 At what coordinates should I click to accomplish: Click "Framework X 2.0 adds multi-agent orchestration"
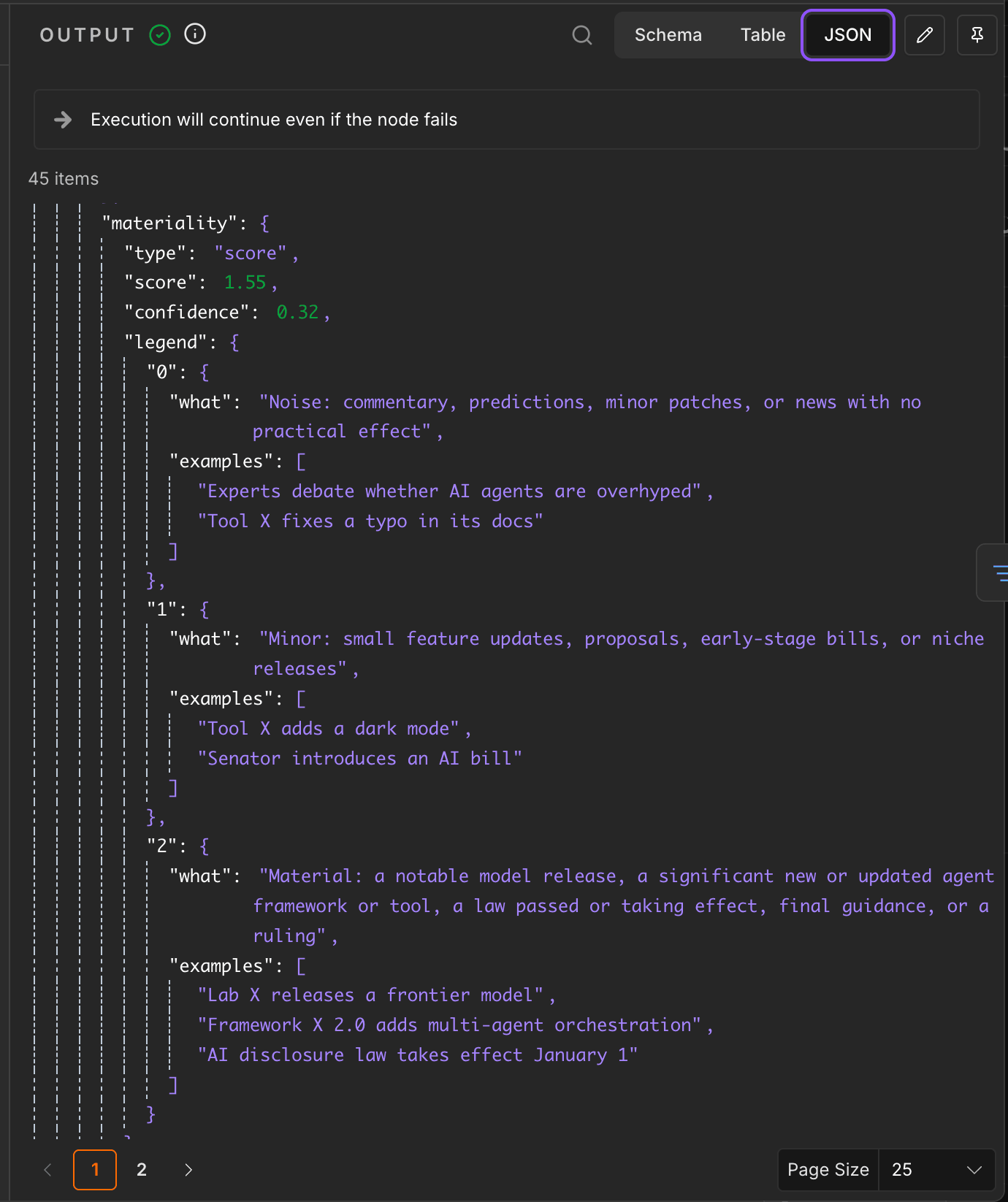coord(450,1025)
